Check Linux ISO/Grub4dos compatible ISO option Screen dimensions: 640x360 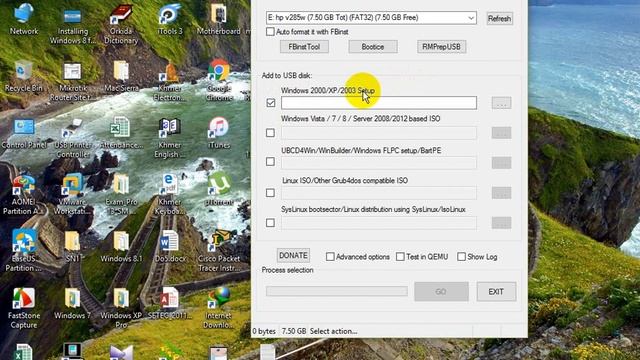(270, 192)
